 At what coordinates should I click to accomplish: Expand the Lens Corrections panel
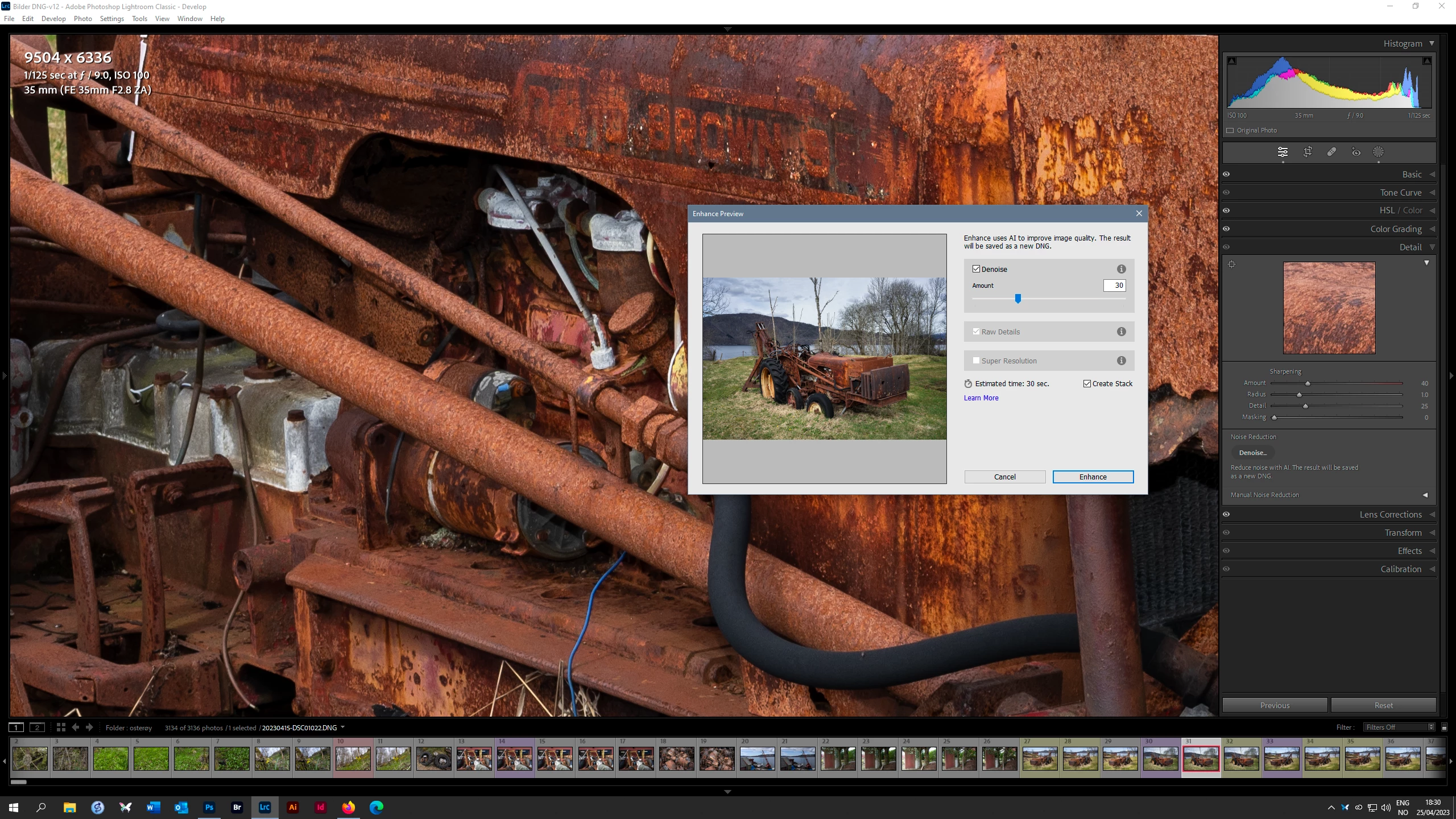coord(1390,515)
